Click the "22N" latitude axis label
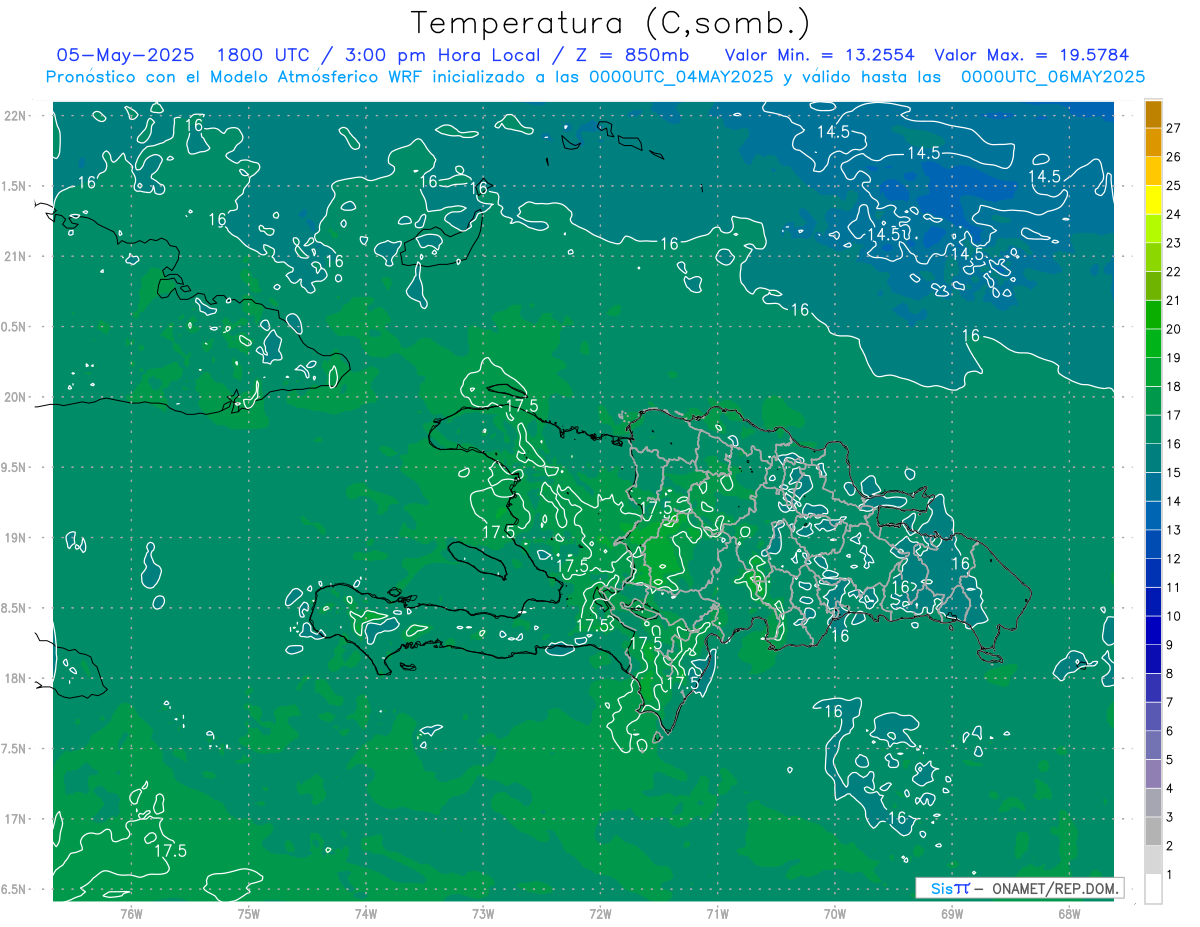 tap(15, 116)
